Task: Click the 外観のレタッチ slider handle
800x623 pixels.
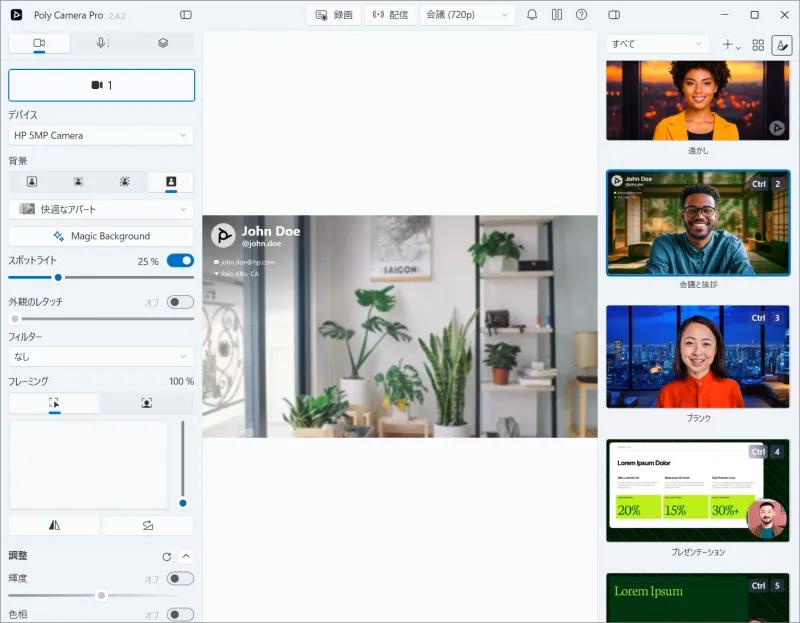Action: coord(15,319)
